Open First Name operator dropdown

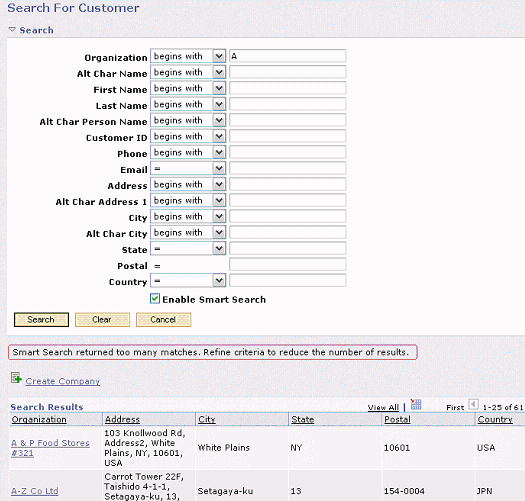(x=188, y=88)
